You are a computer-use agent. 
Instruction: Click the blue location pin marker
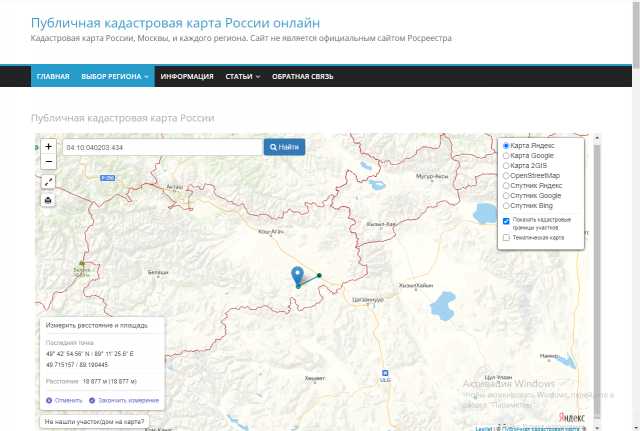(x=298, y=276)
